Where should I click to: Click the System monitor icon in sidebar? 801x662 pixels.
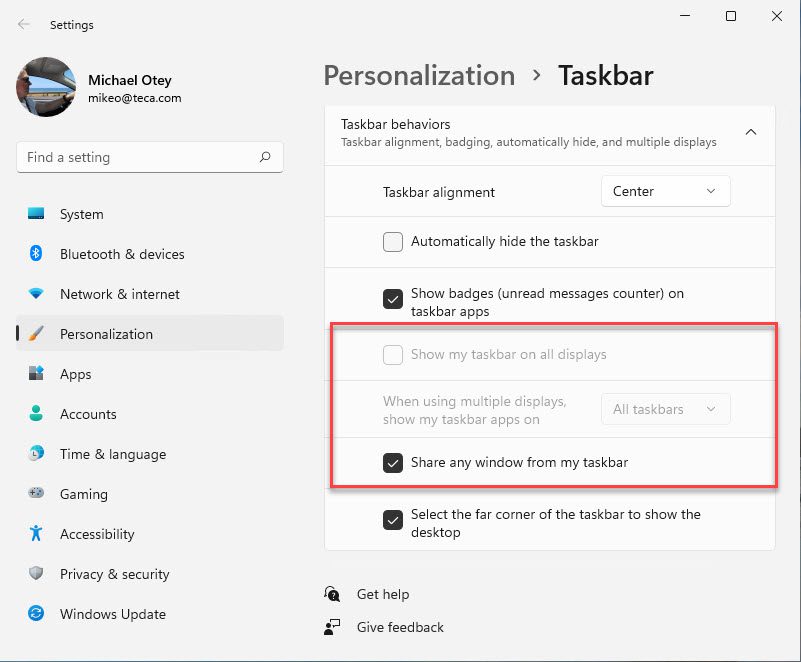coord(36,214)
